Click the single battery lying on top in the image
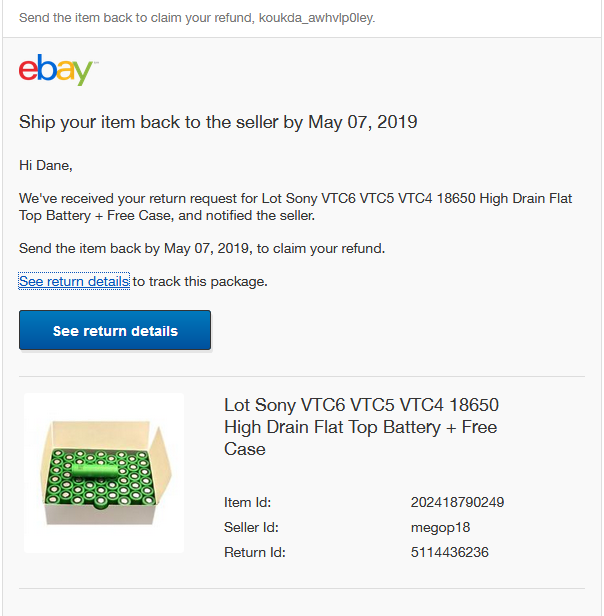This screenshot has height=616, width=604. [94, 471]
